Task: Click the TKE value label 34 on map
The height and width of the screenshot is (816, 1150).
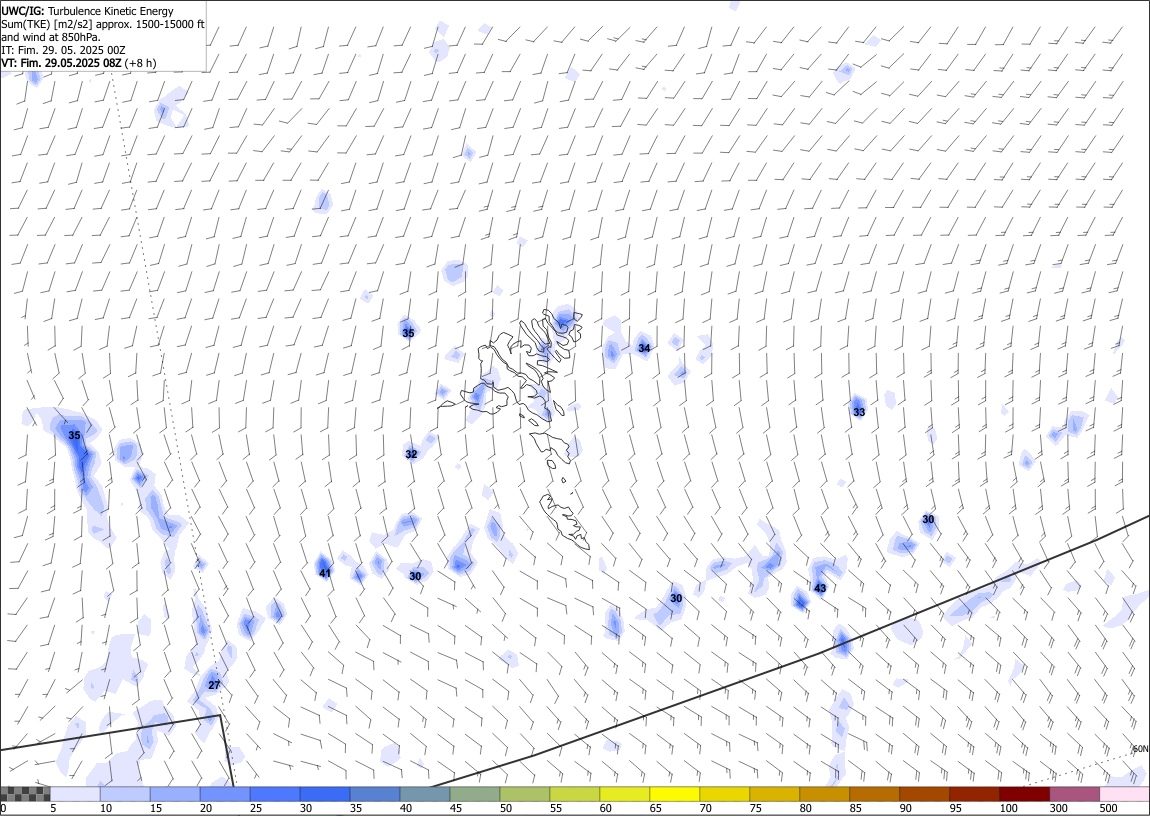Action: [x=644, y=348]
